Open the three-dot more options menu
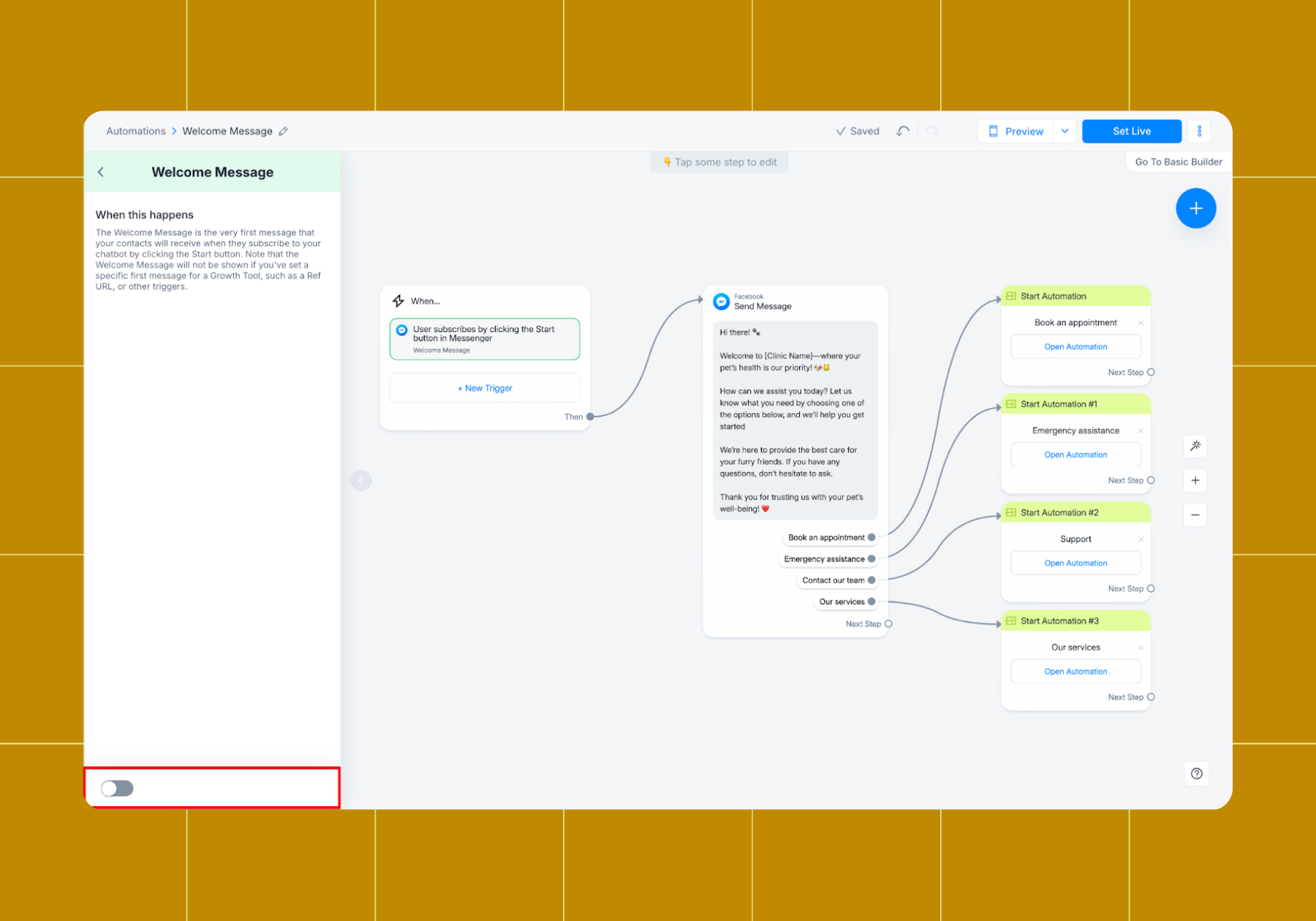 point(1199,132)
